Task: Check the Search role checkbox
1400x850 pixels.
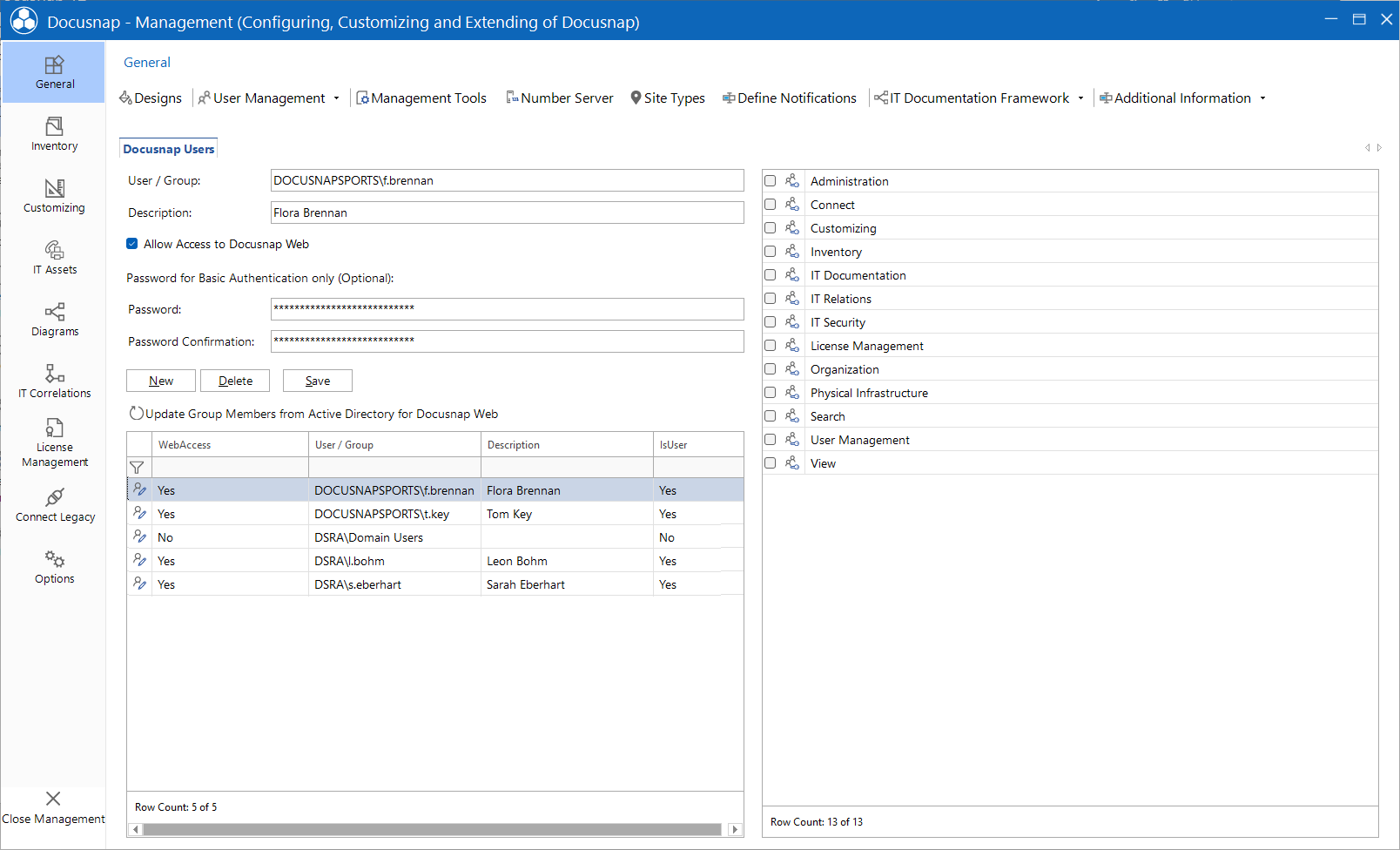Action: tap(770, 416)
